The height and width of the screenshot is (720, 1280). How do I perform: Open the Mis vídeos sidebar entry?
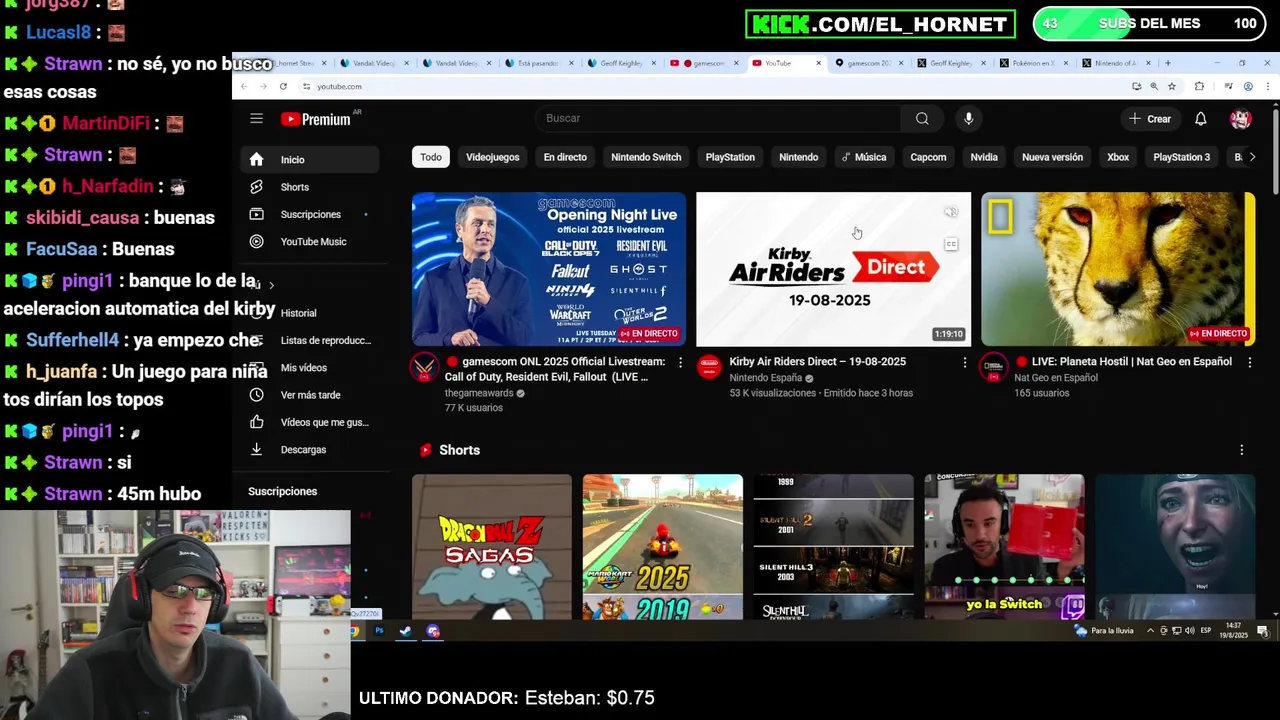(310, 368)
